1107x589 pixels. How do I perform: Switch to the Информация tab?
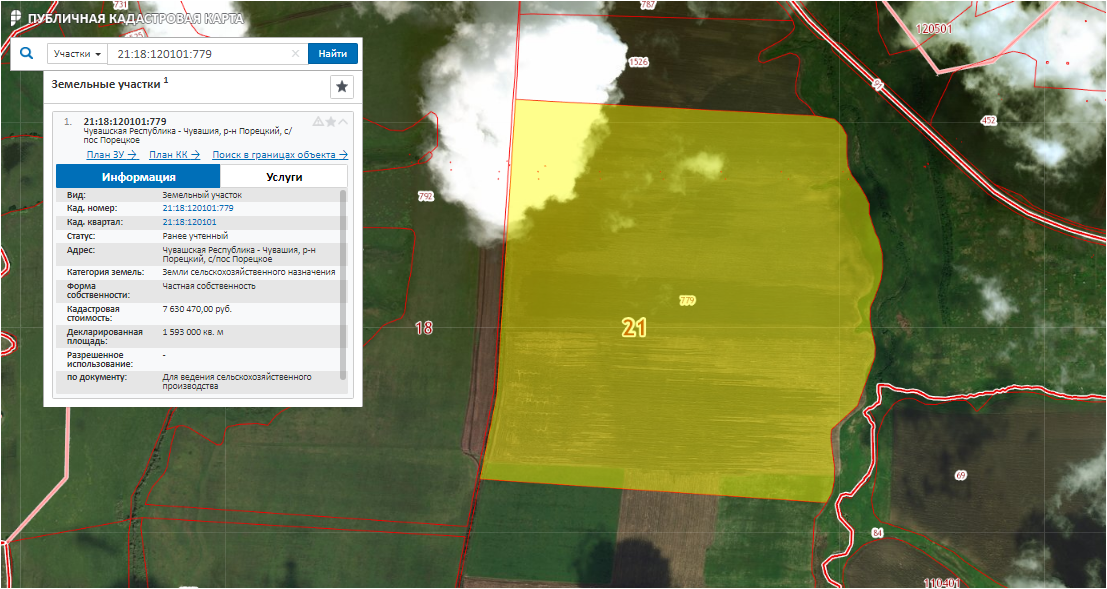click(x=138, y=177)
